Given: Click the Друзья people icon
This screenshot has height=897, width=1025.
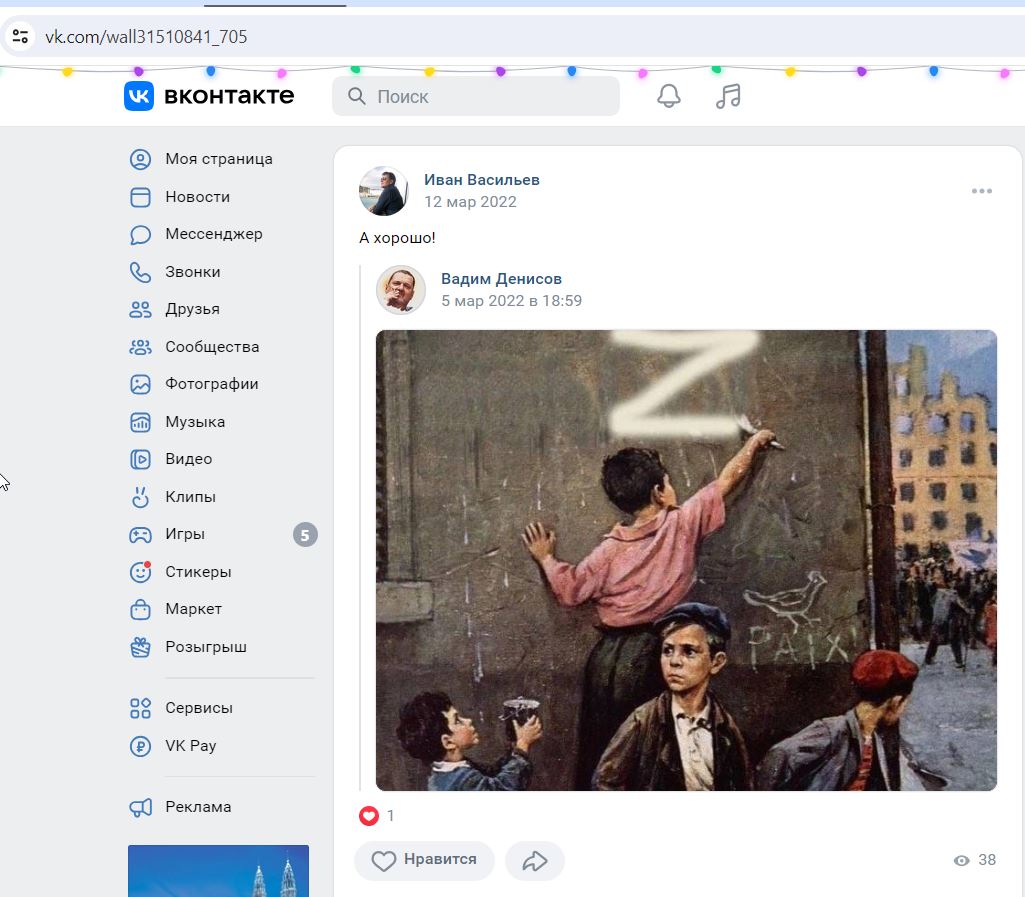Looking at the screenshot, I should coord(140,309).
